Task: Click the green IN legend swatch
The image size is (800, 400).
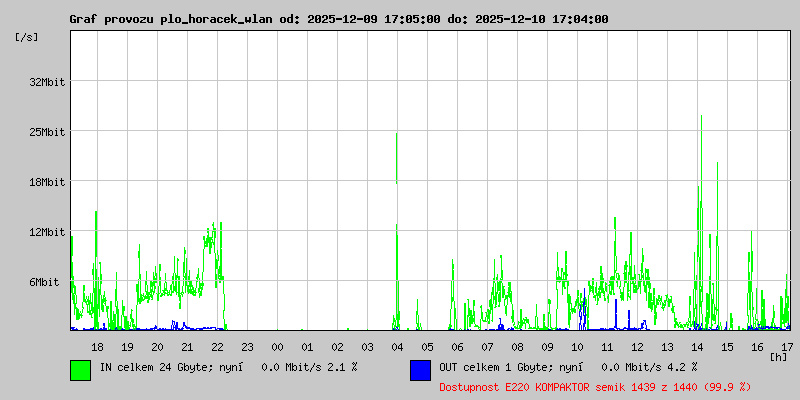Action: 81,370
